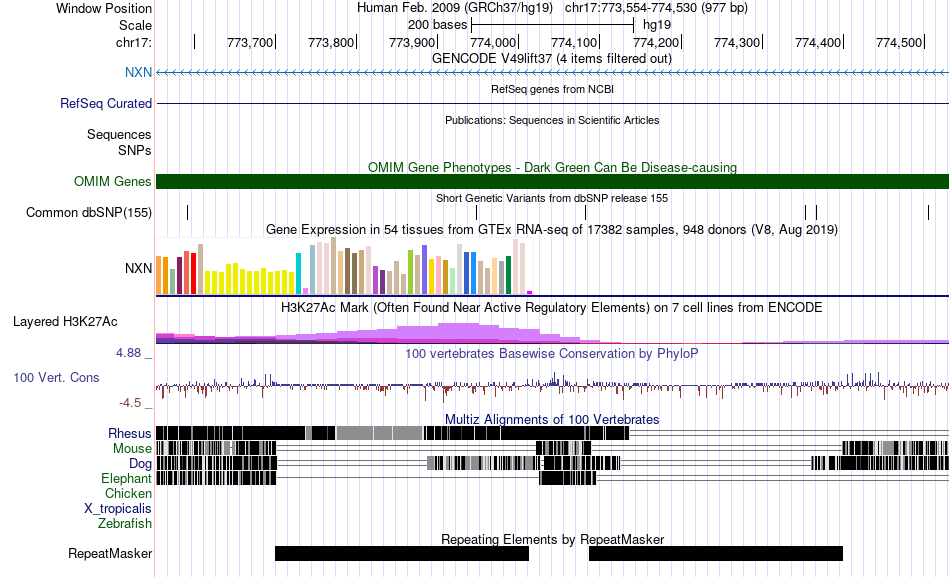This screenshot has height=577, width=950.
Task: Select the Zebrafish alignment label
Action: (125, 523)
